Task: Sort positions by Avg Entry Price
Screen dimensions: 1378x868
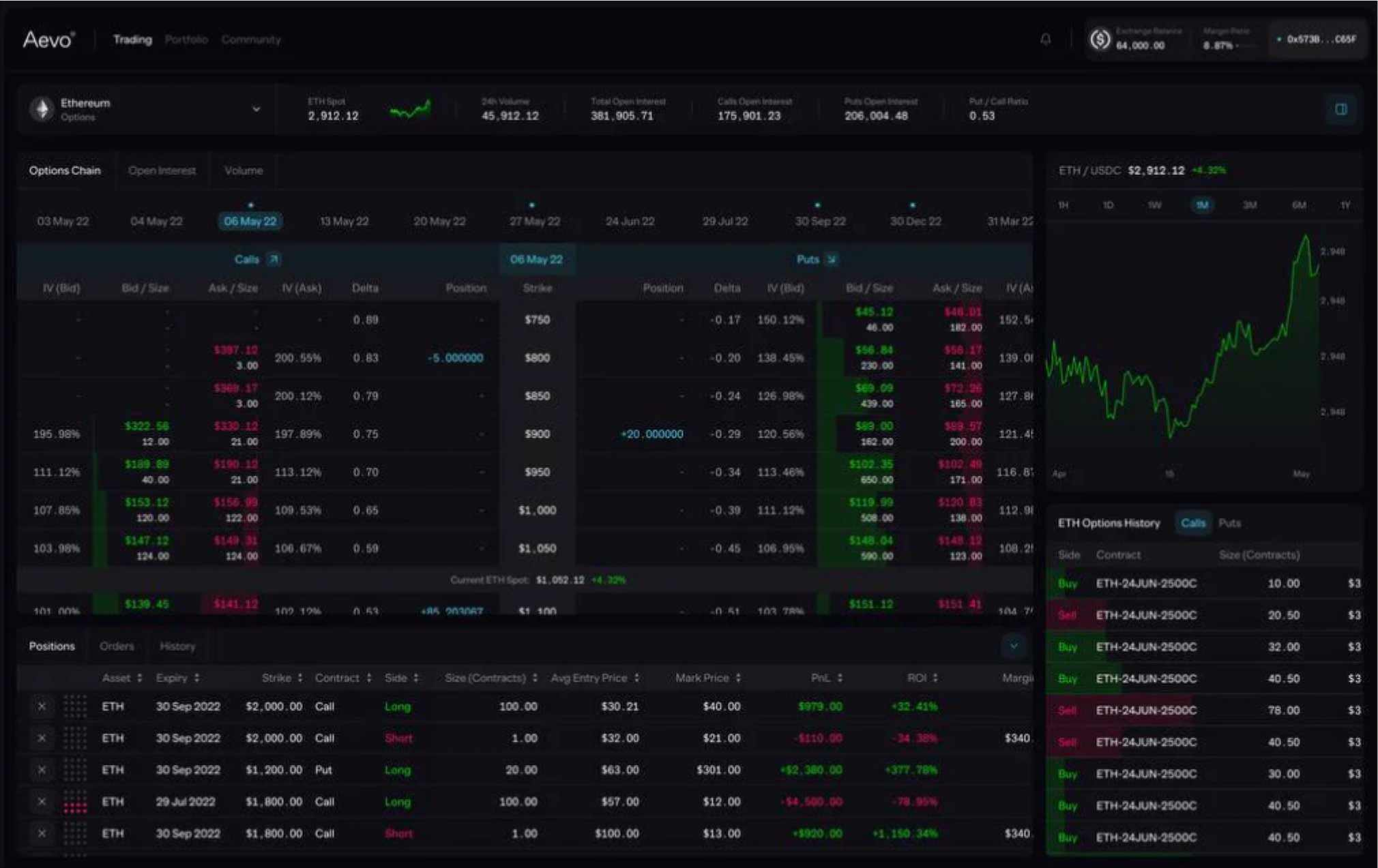Action: [595, 678]
